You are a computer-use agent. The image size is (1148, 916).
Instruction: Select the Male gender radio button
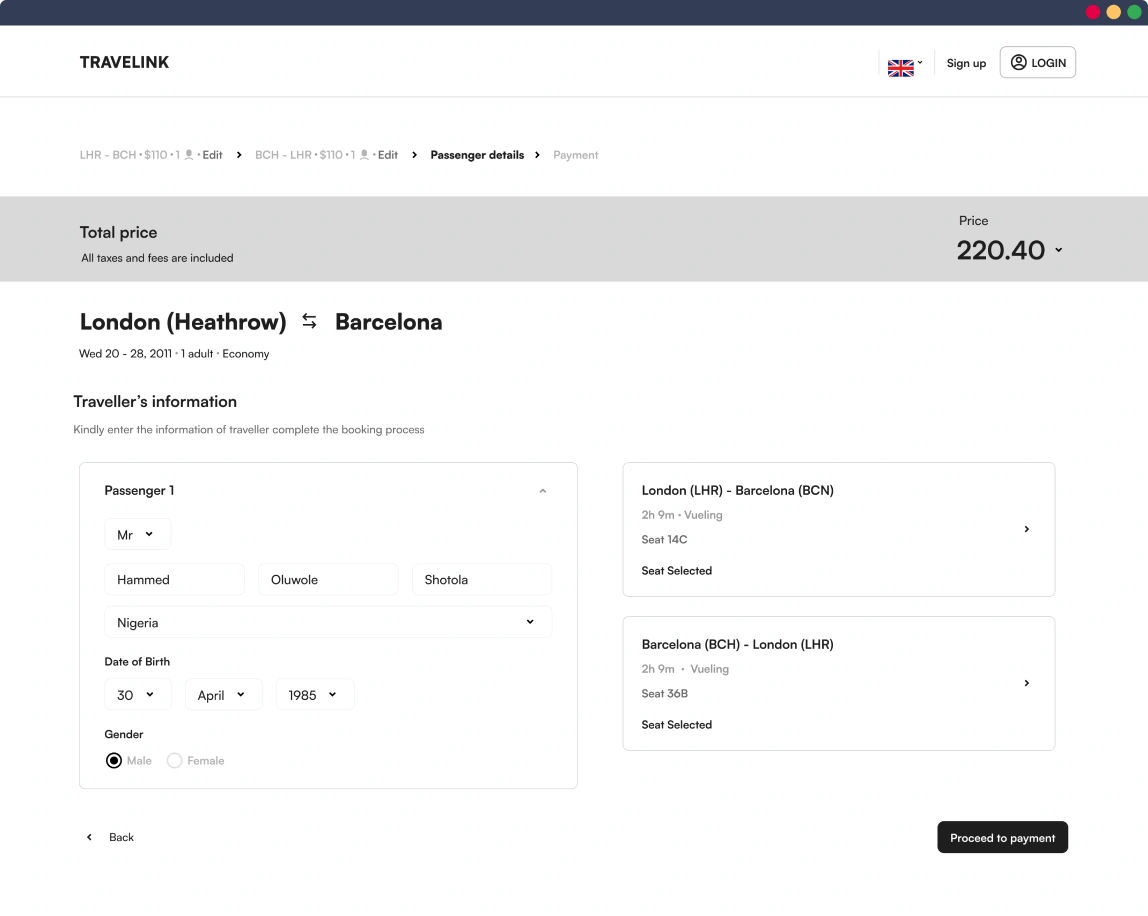(x=114, y=761)
